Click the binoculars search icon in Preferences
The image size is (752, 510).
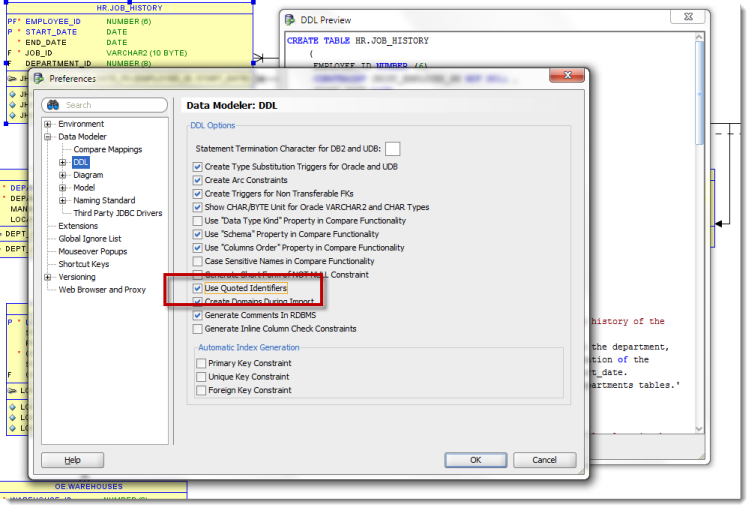(x=53, y=105)
